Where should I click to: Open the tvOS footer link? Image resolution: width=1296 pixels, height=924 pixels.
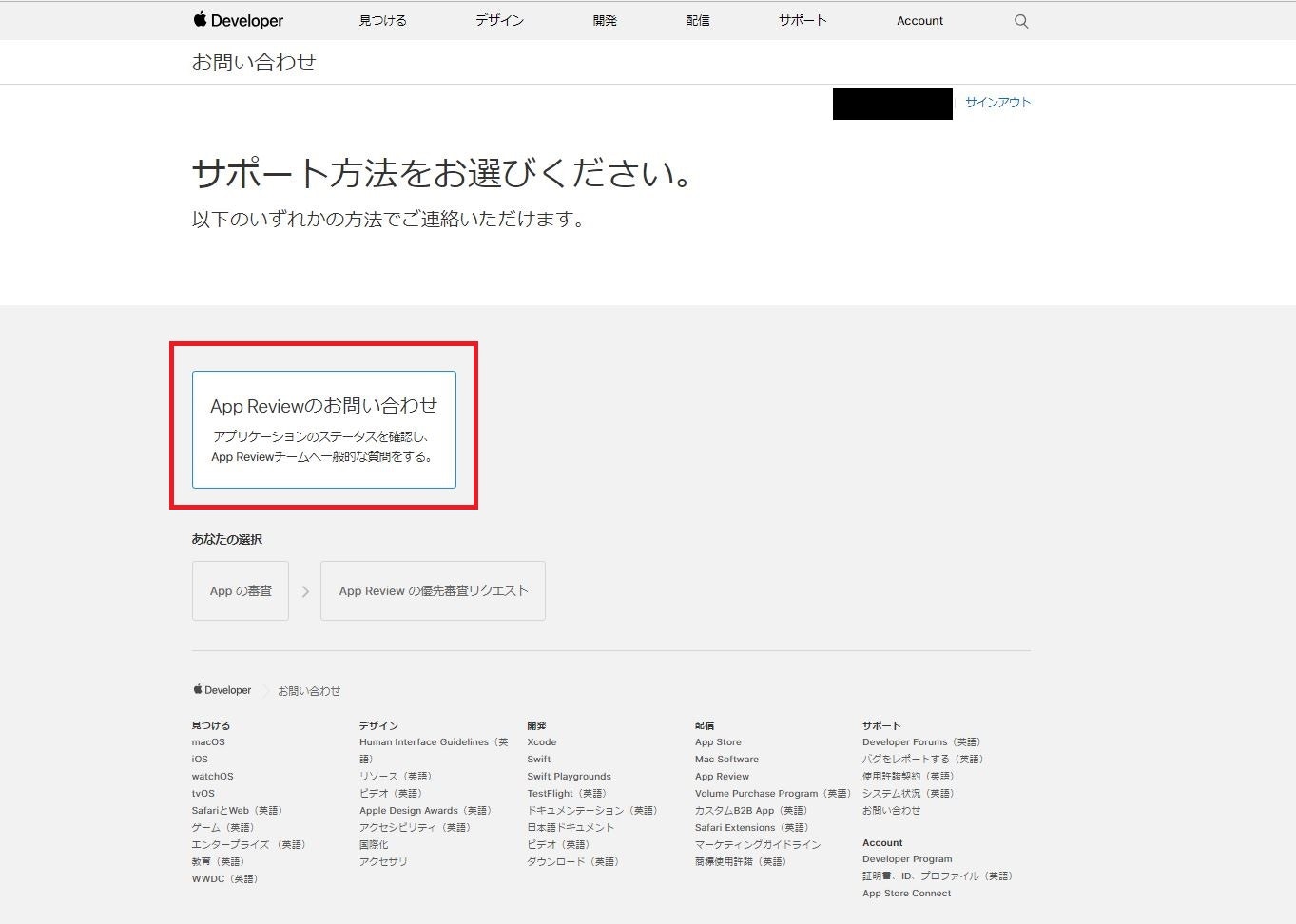tap(203, 794)
